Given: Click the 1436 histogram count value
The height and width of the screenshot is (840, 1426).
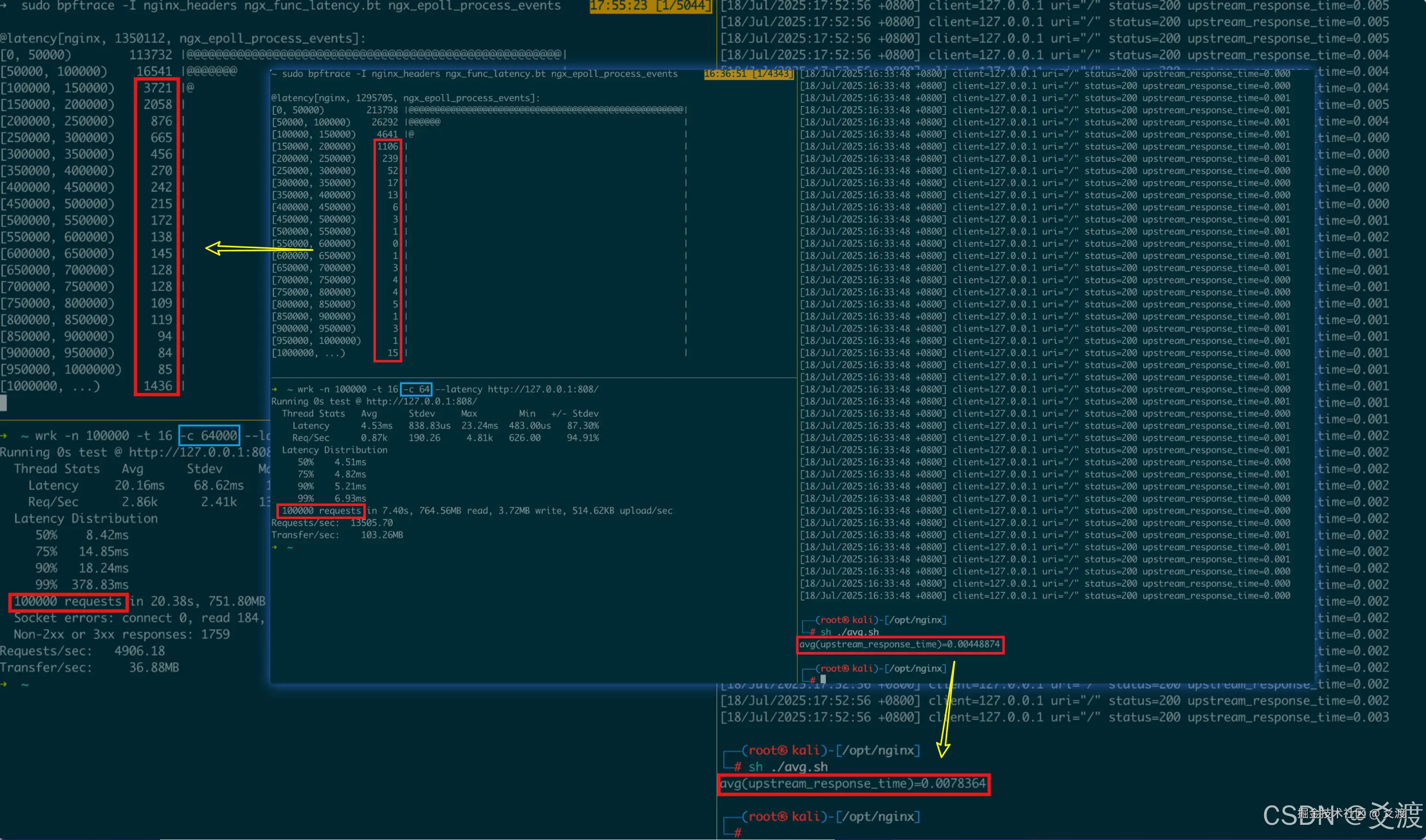Looking at the screenshot, I should (x=157, y=386).
